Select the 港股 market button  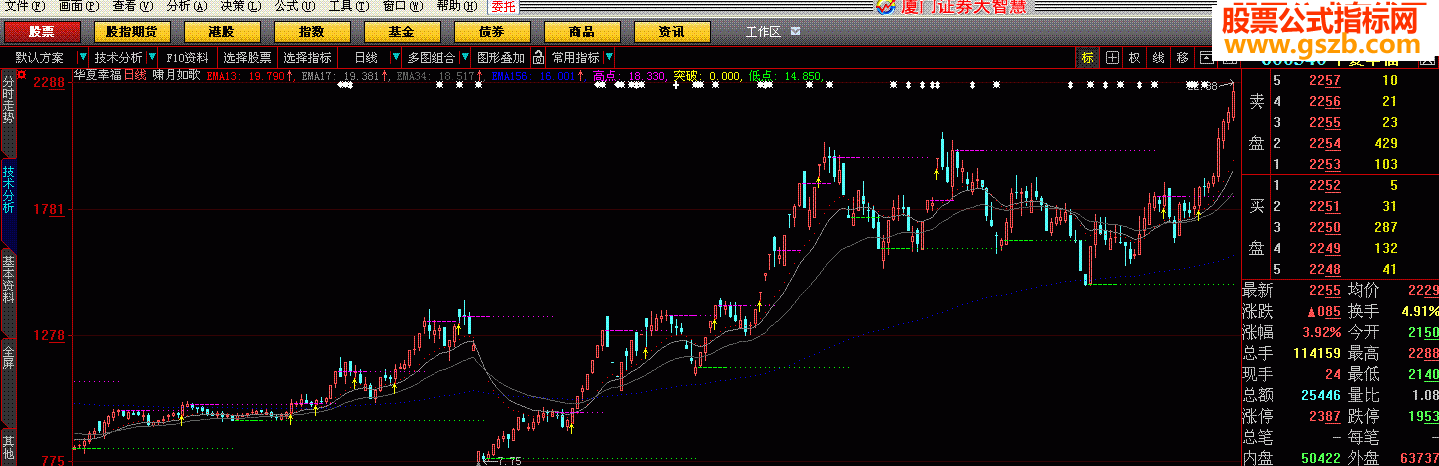click(222, 32)
